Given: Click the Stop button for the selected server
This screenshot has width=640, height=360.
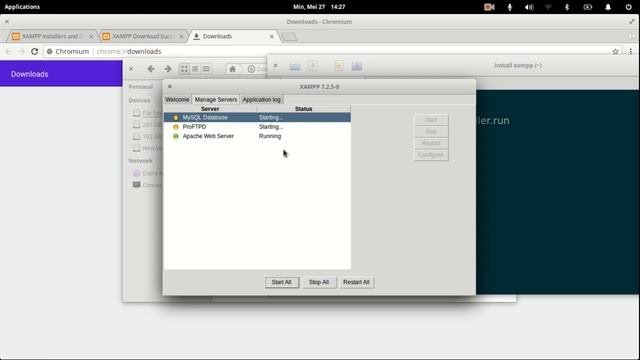Looking at the screenshot, I should click(x=431, y=131).
